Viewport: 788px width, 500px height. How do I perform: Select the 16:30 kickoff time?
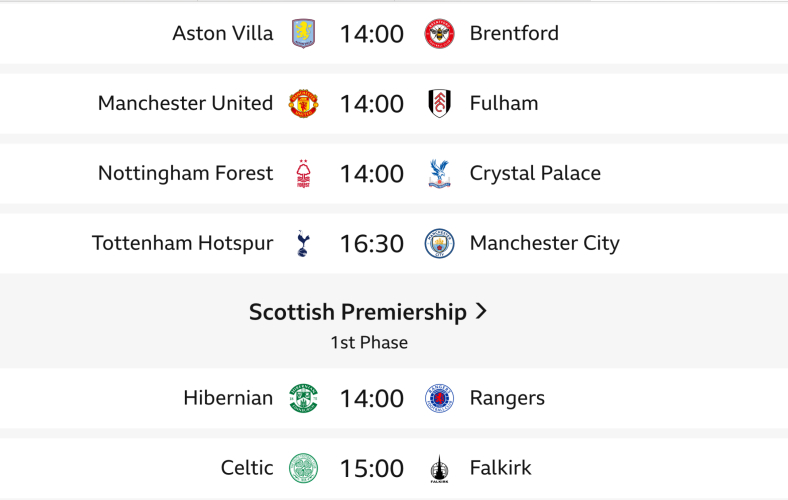tap(371, 244)
